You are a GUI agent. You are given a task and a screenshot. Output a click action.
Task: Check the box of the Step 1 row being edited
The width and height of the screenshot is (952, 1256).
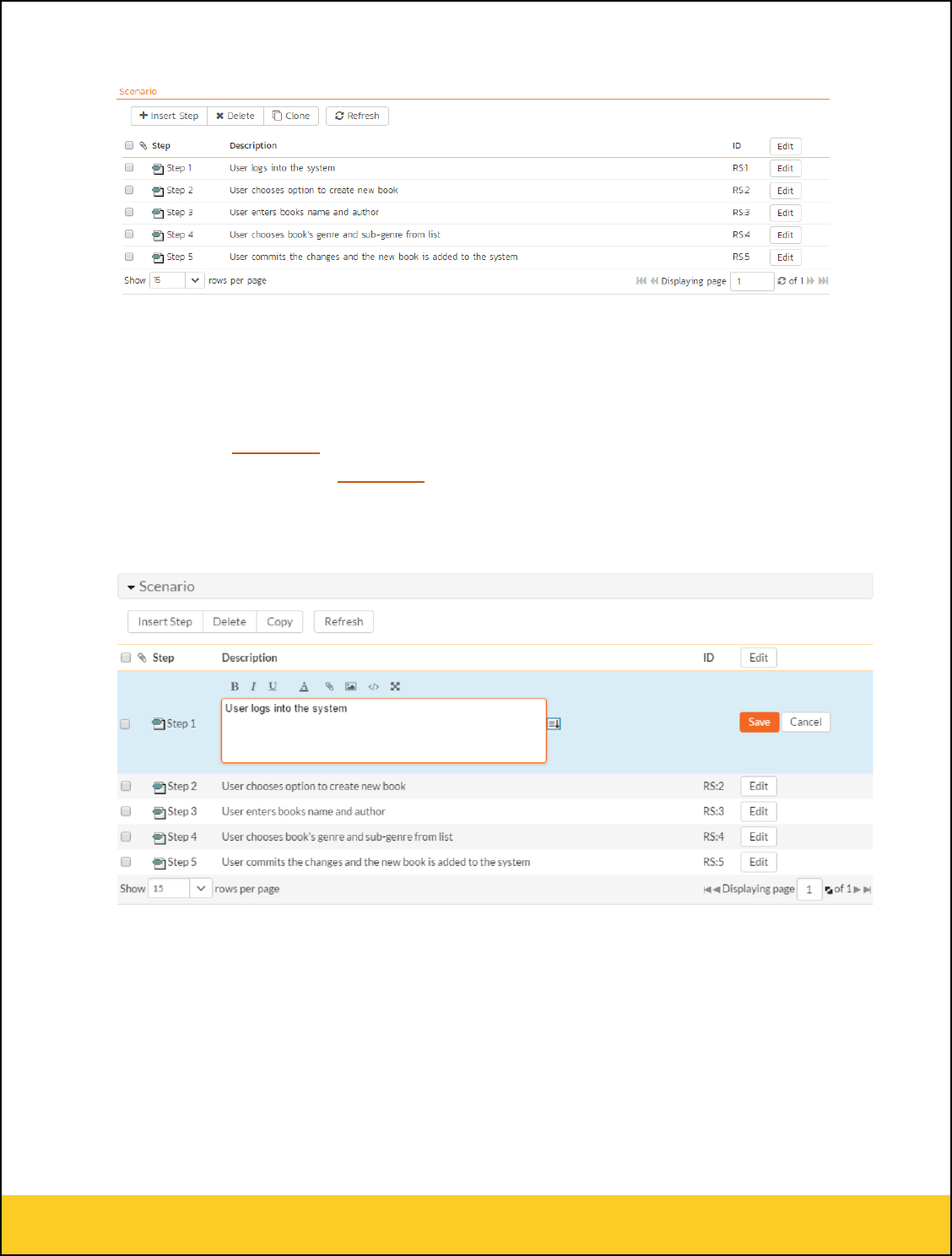[x=125, y=723]
